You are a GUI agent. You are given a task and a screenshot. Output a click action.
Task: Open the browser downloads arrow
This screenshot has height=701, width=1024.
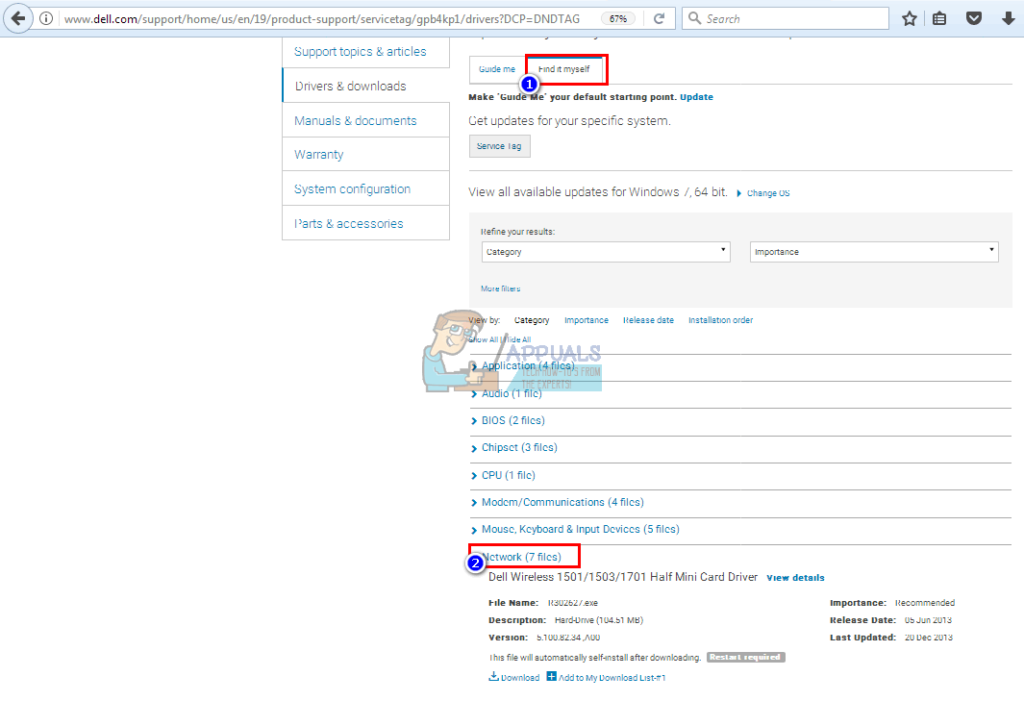click(1008, 18)
